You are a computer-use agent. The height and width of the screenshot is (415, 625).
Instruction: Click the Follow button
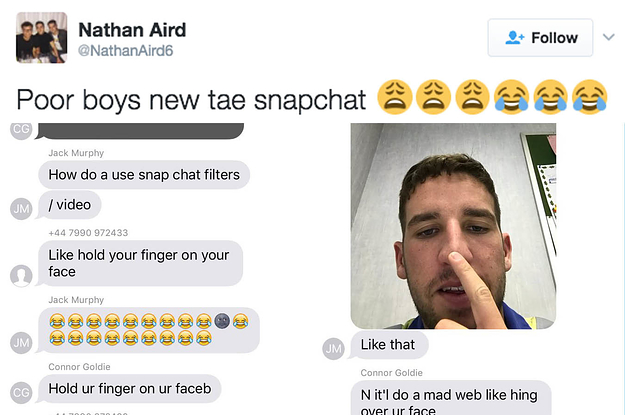coord(540,38)
